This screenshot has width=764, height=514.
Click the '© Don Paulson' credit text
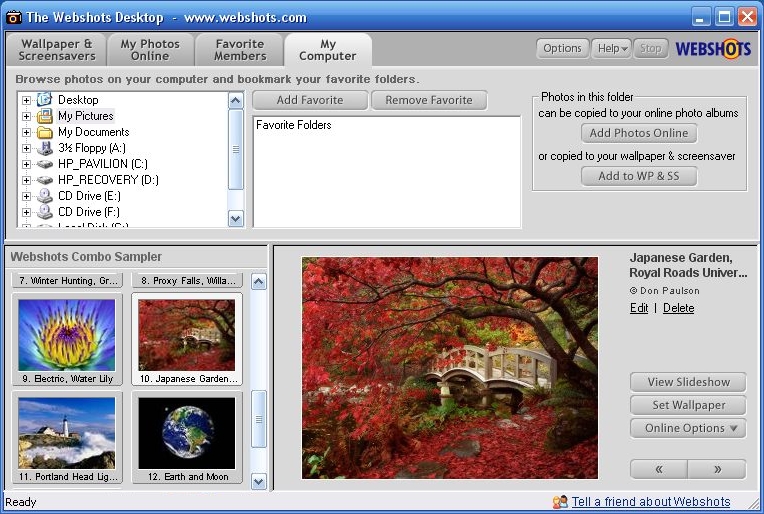665,291
